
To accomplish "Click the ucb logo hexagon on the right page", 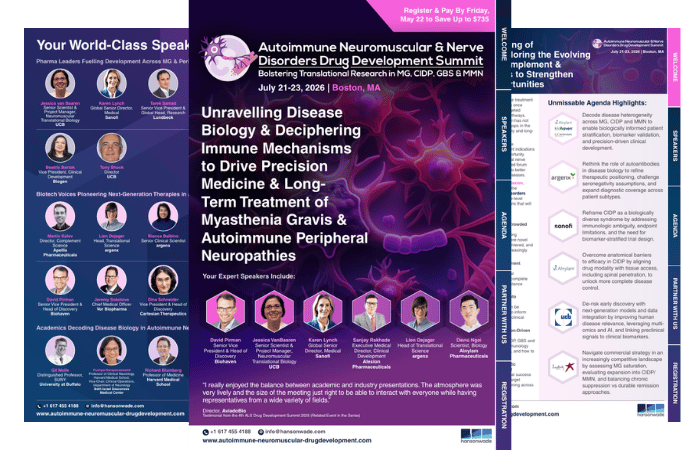I will (563, 317).
